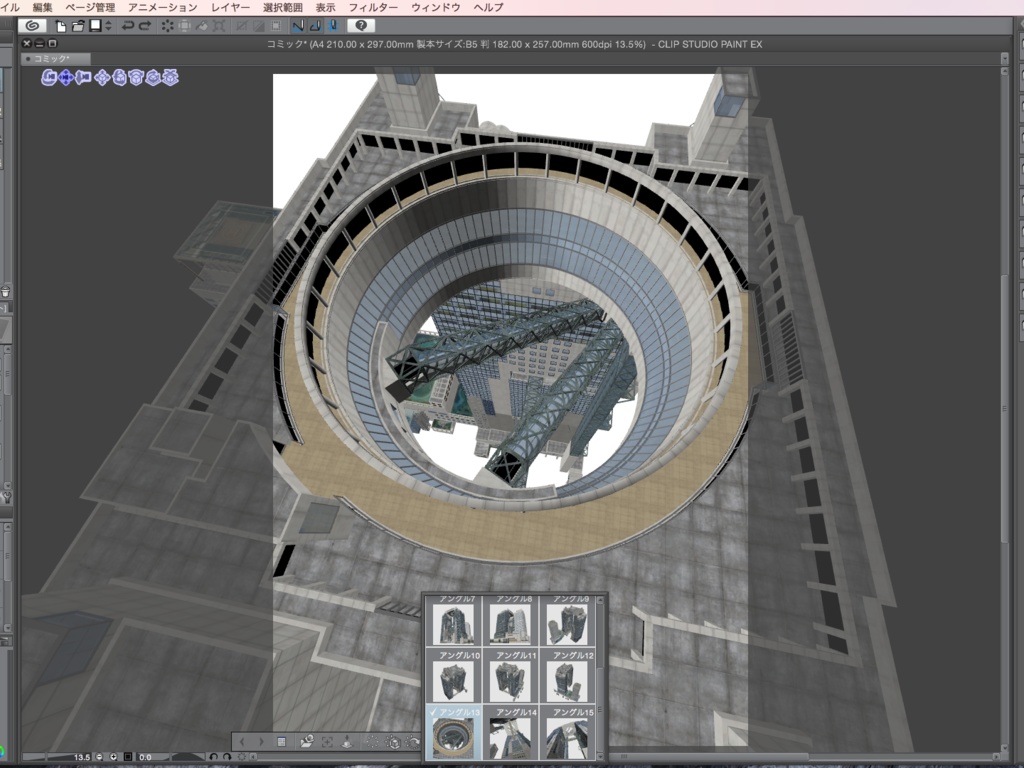1024x768 pixels.
Task: Click the fill bucket toolbar icon
Action: point(202,26)
